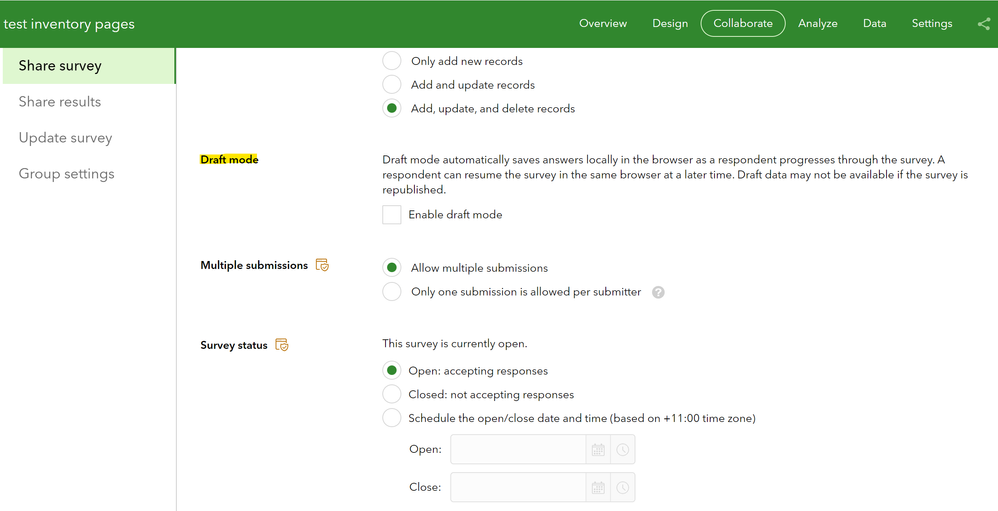Screen dimensions: 998x511
Task: Go to Share results section
Action: pos(60,102)
